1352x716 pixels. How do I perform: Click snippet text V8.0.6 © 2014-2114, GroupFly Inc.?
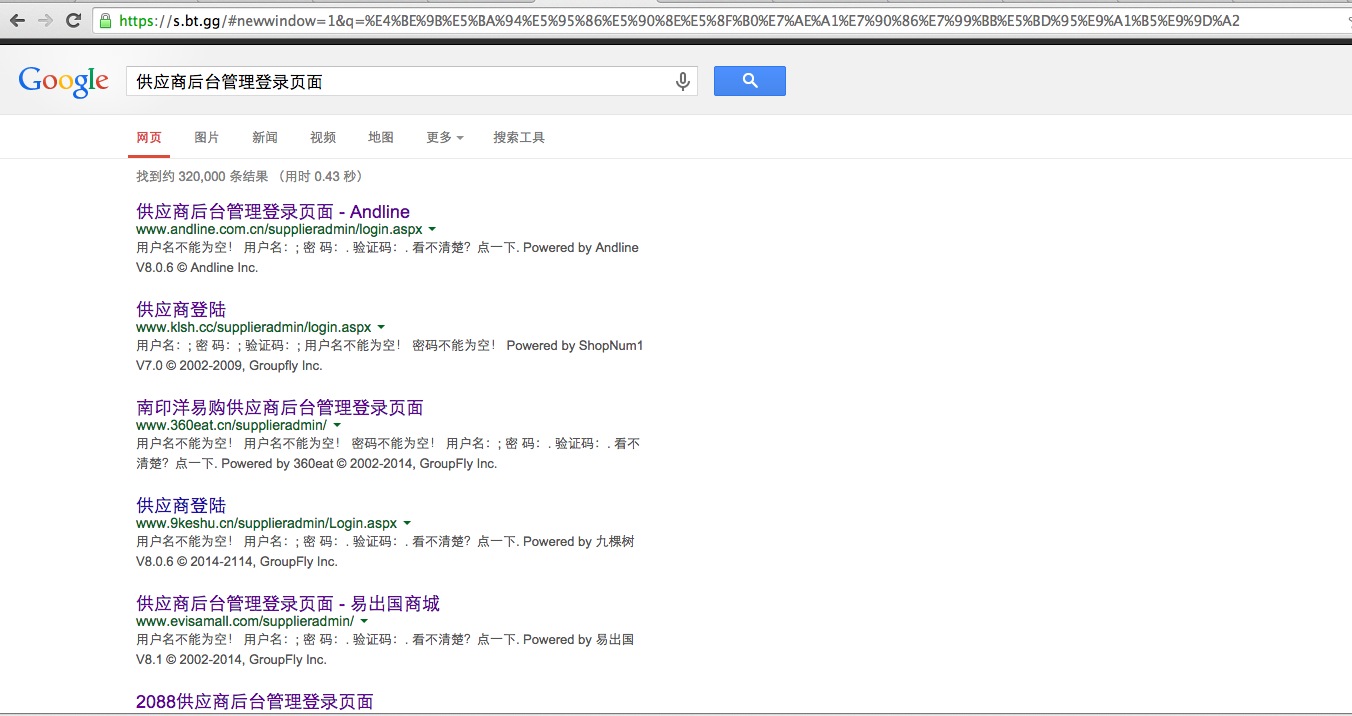coord(237,562)
